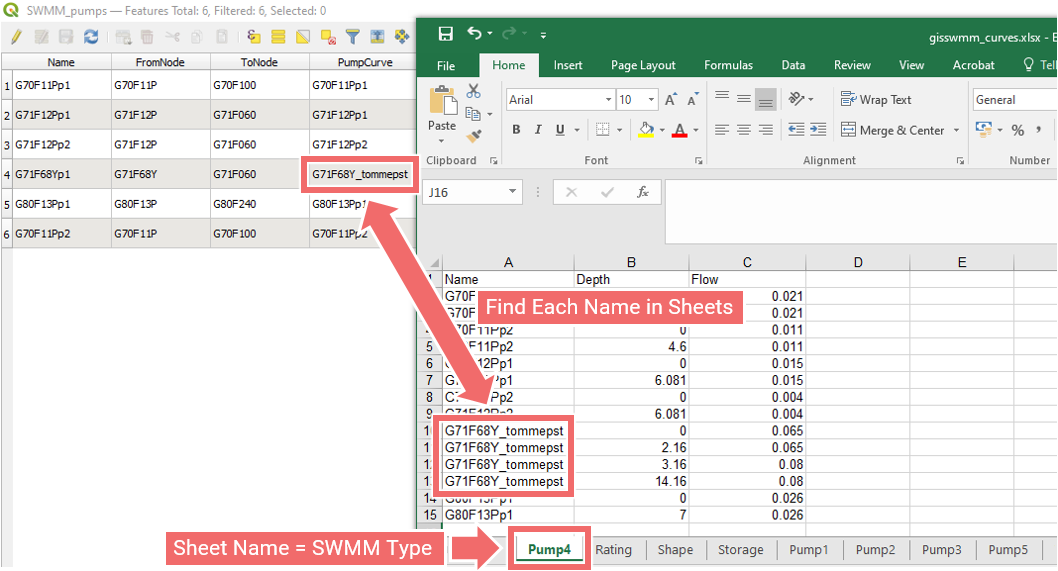Click the insert function fx icon
Viewport: 1058px width, 571px height.
click(x=643, y=192)
